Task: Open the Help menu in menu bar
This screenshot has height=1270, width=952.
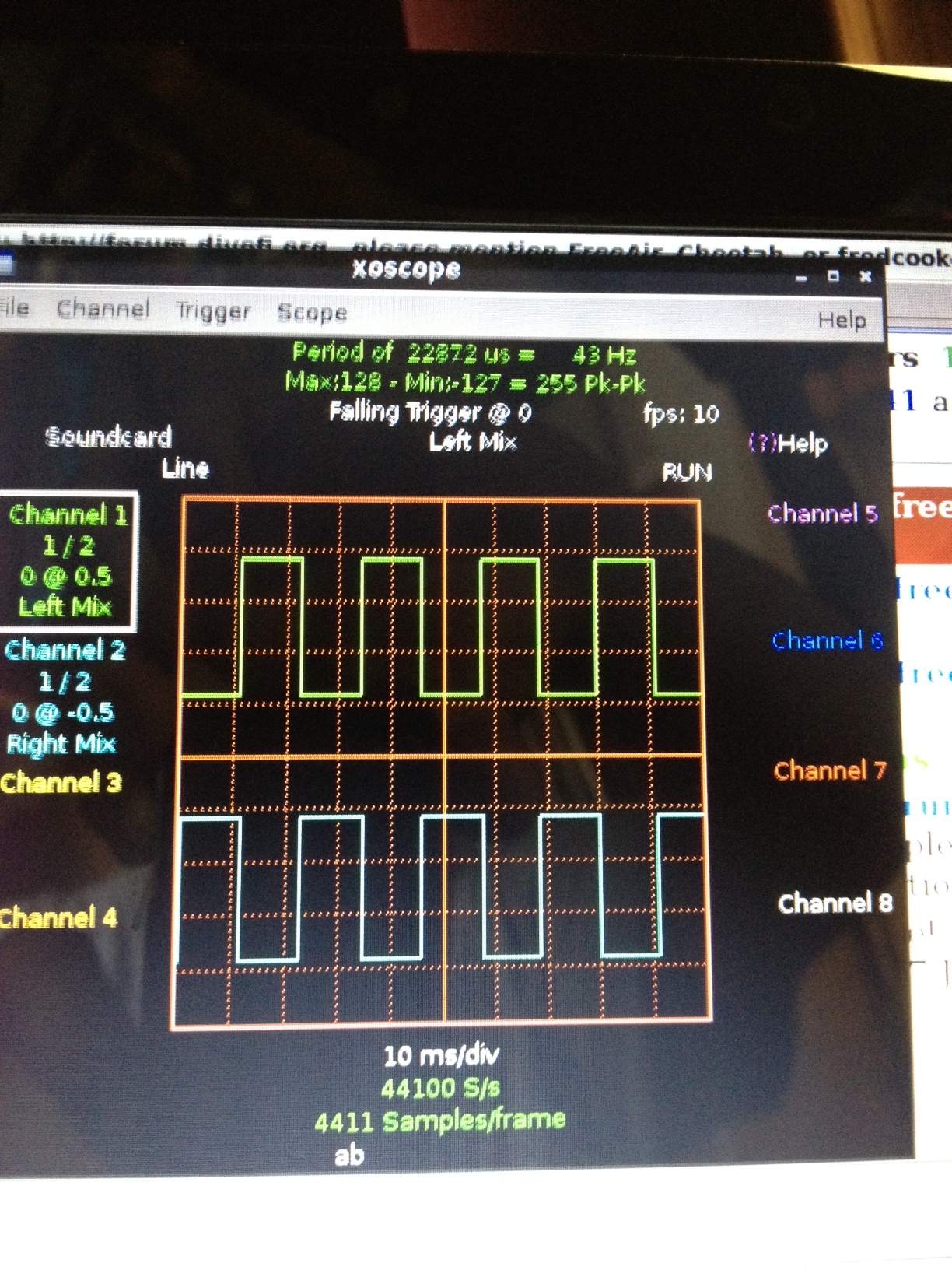Action: [842, 320]
